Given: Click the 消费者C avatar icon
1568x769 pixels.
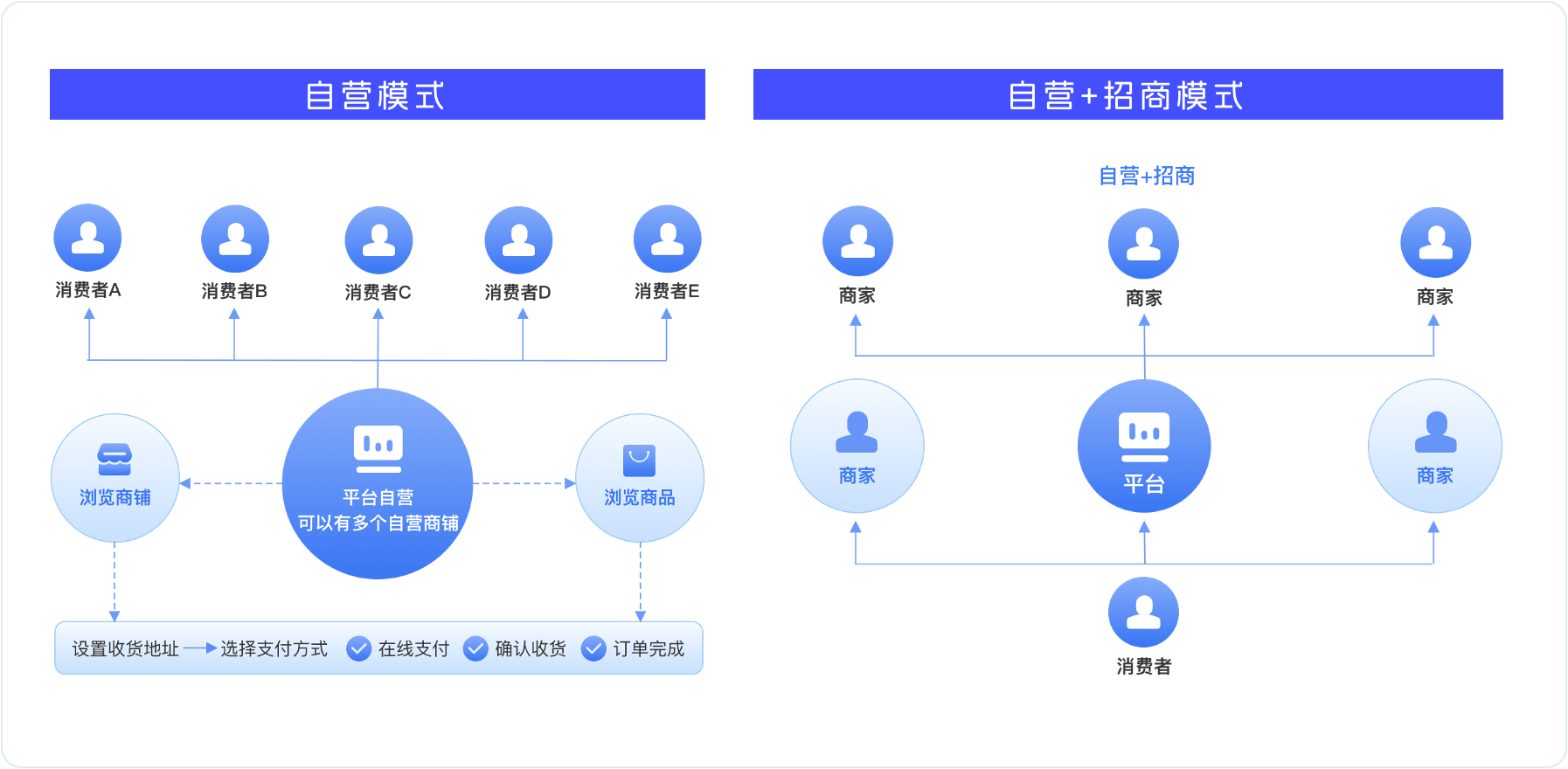Looking at the screenshot, I should (378, 239).
